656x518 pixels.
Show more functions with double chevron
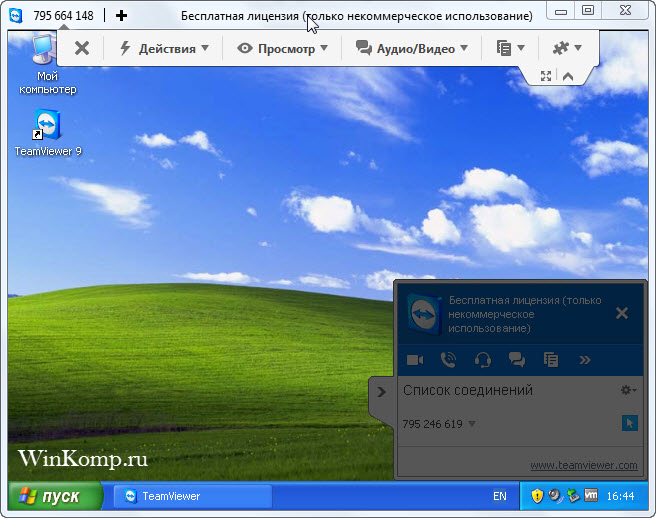point(584,360)
